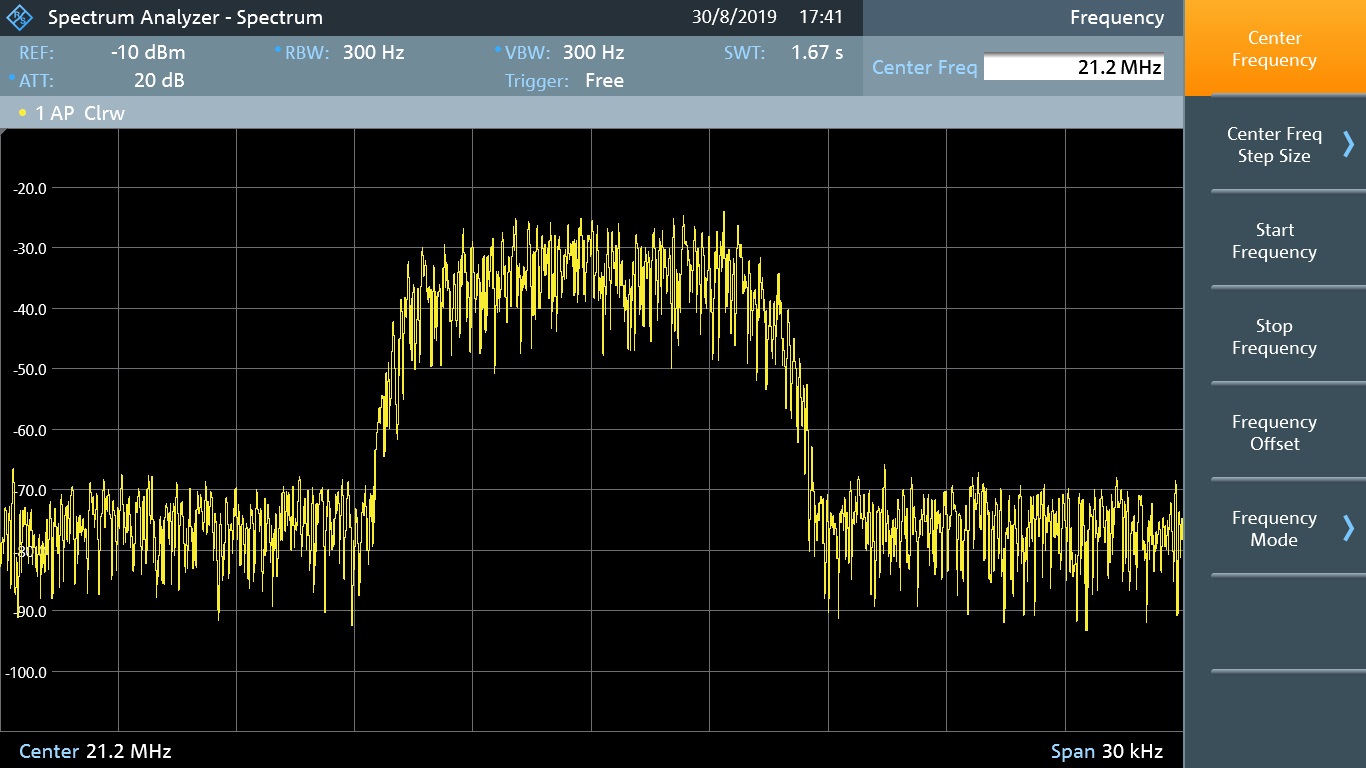Click the -60.0 axis label
1366x768 pixels.
point(30,430)
